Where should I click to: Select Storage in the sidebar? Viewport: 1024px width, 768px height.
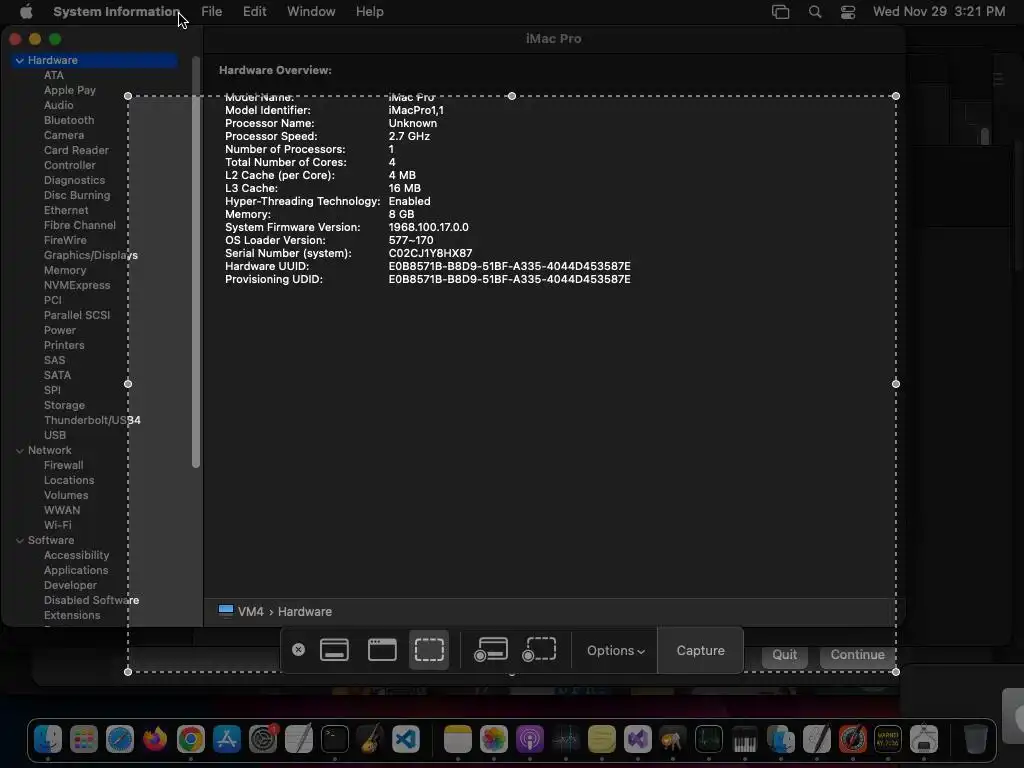pos(64,406)
